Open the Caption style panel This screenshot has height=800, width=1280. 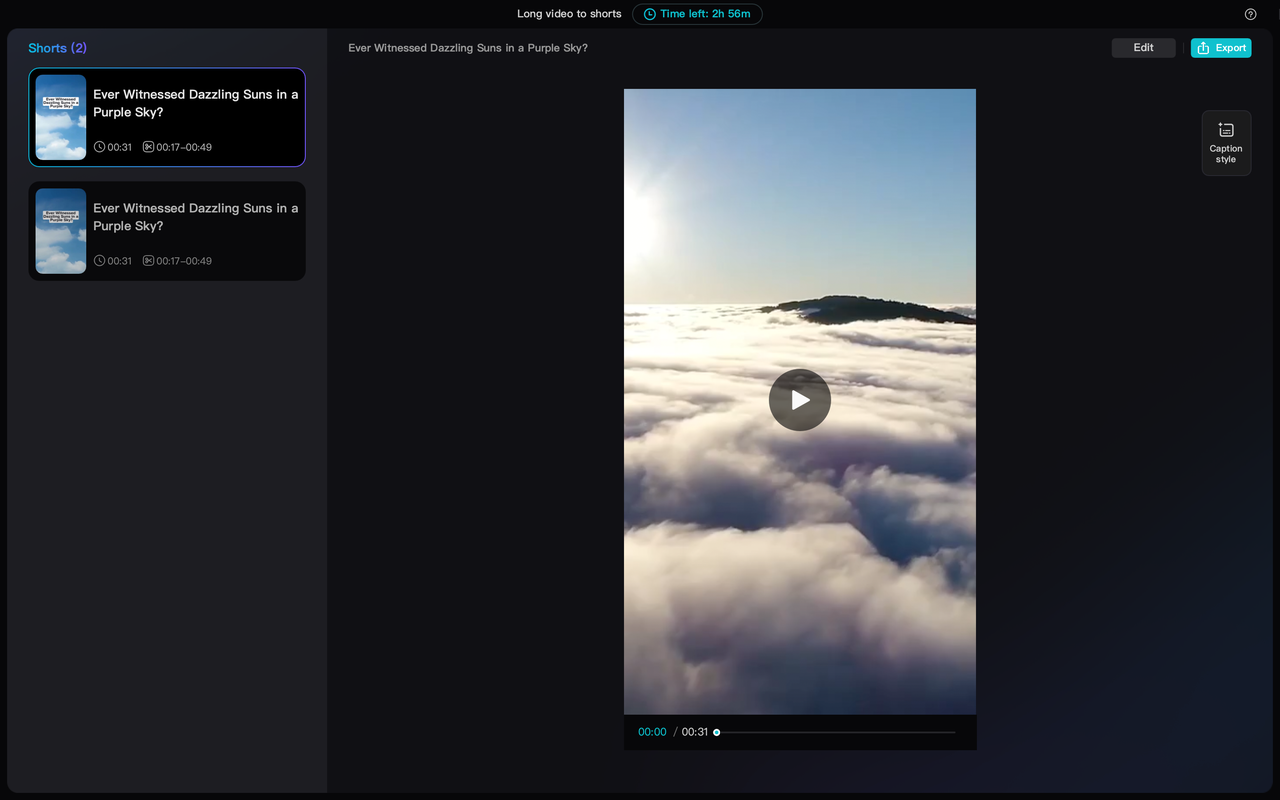1225,142
